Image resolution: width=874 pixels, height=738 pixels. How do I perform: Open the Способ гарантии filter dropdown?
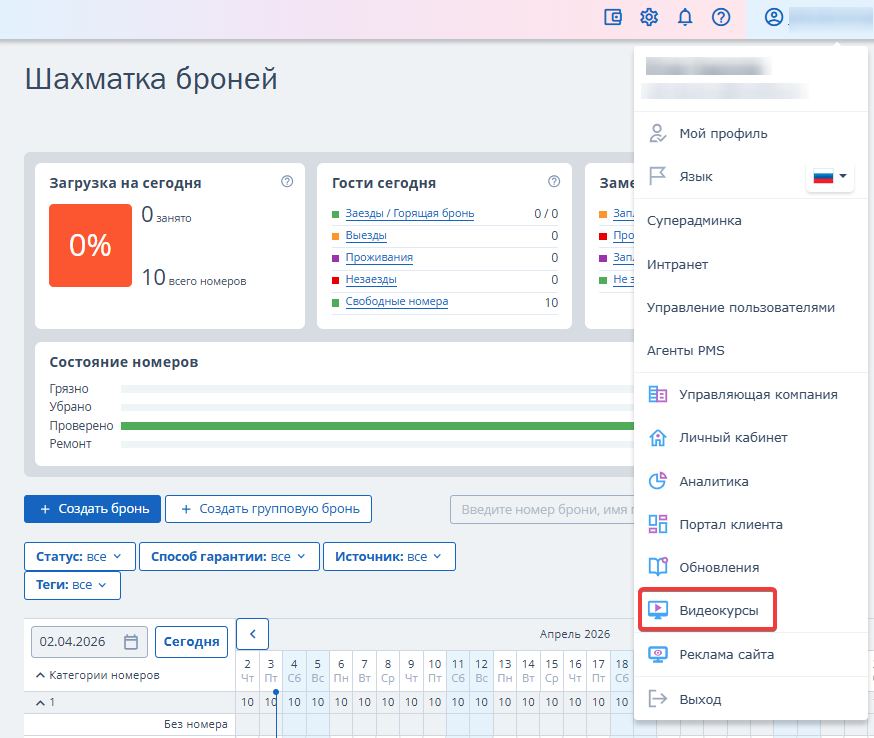point(229,557)
